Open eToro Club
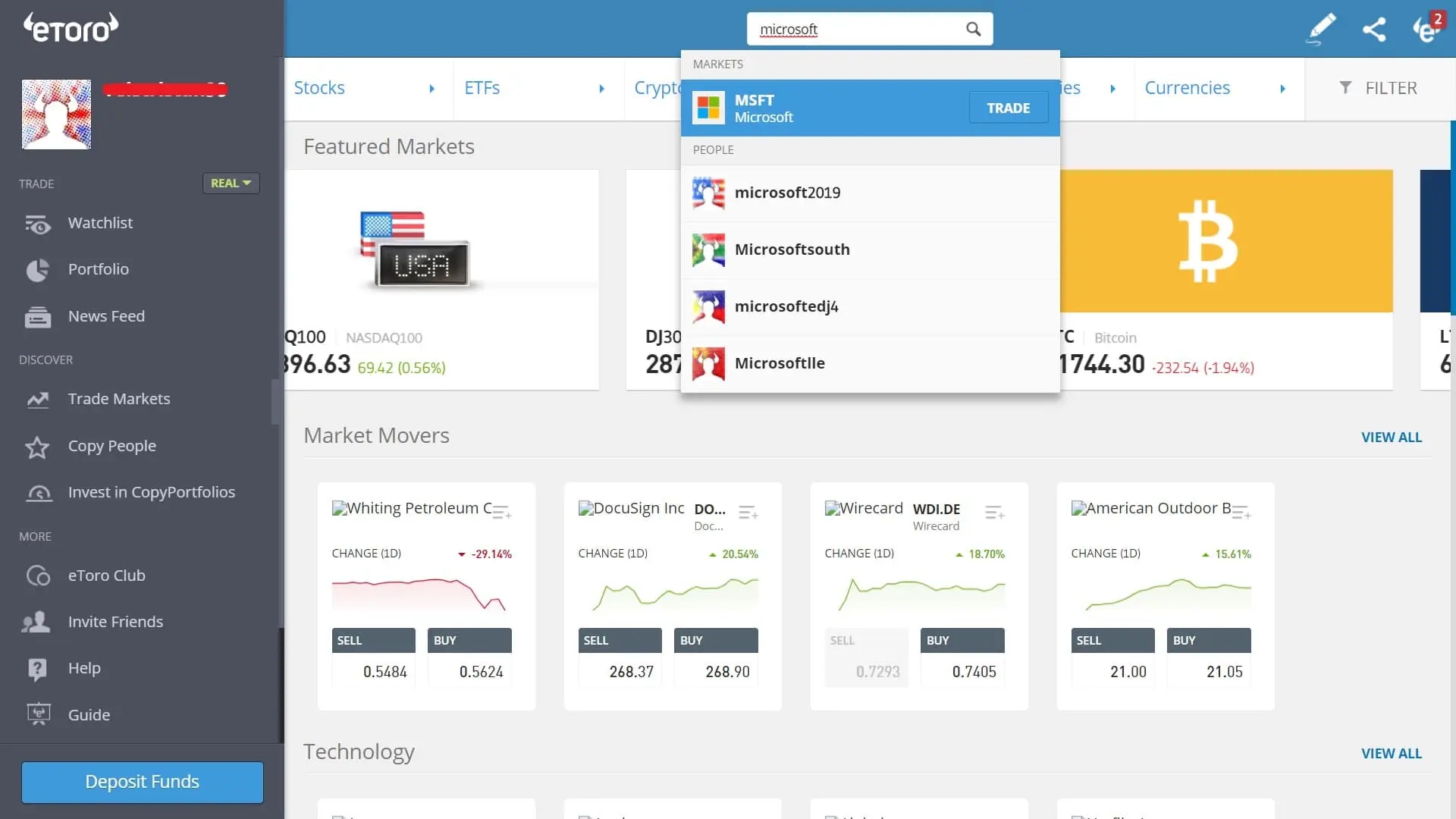Image resolution: width=1456 pixels, height=819 pixels. point(107,576)
